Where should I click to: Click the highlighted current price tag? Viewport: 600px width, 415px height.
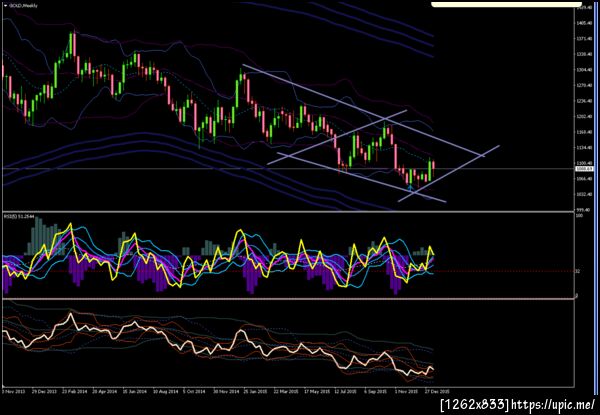(x=585, y=168)
